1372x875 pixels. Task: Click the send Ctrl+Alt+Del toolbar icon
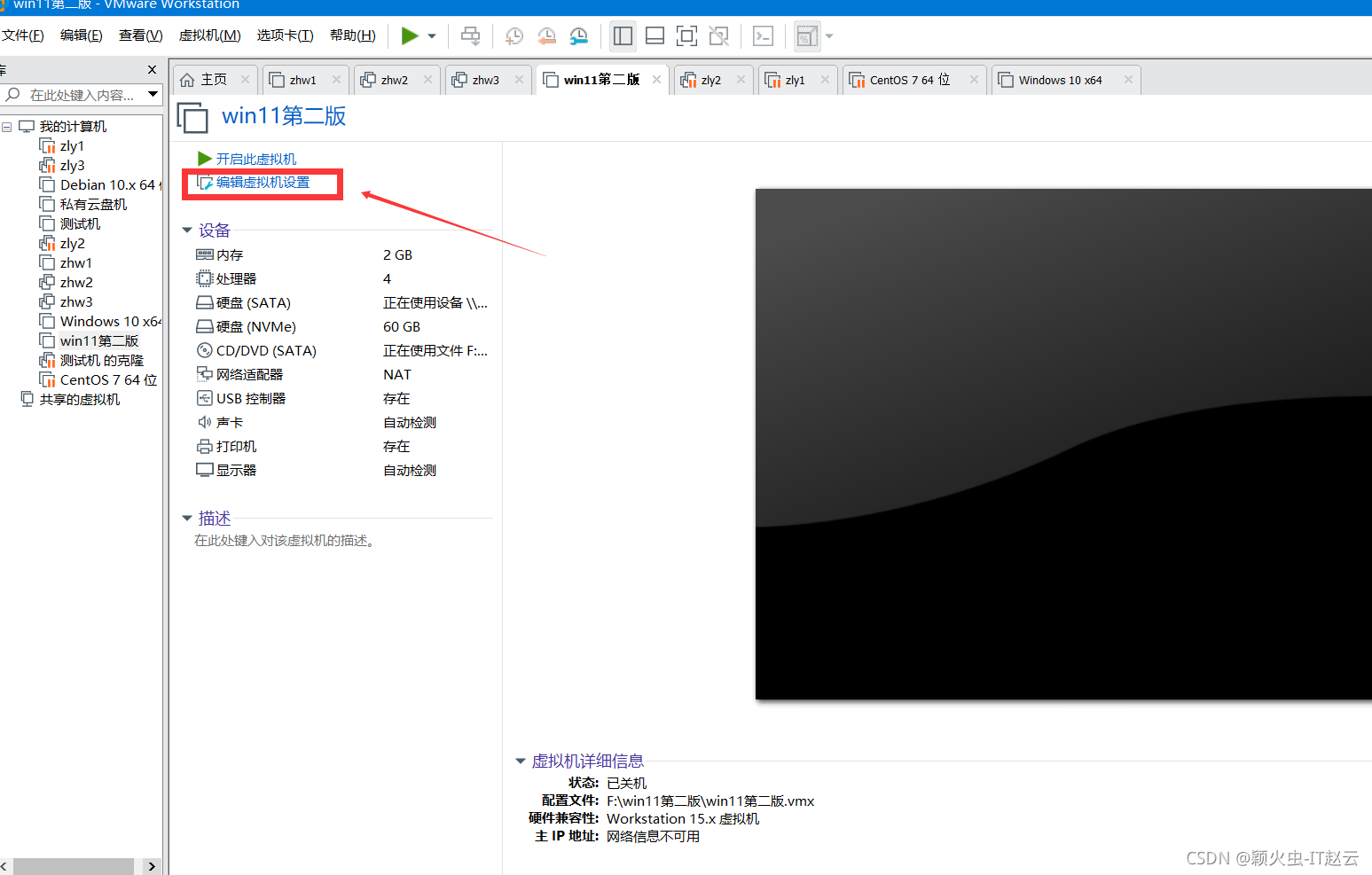471,36
